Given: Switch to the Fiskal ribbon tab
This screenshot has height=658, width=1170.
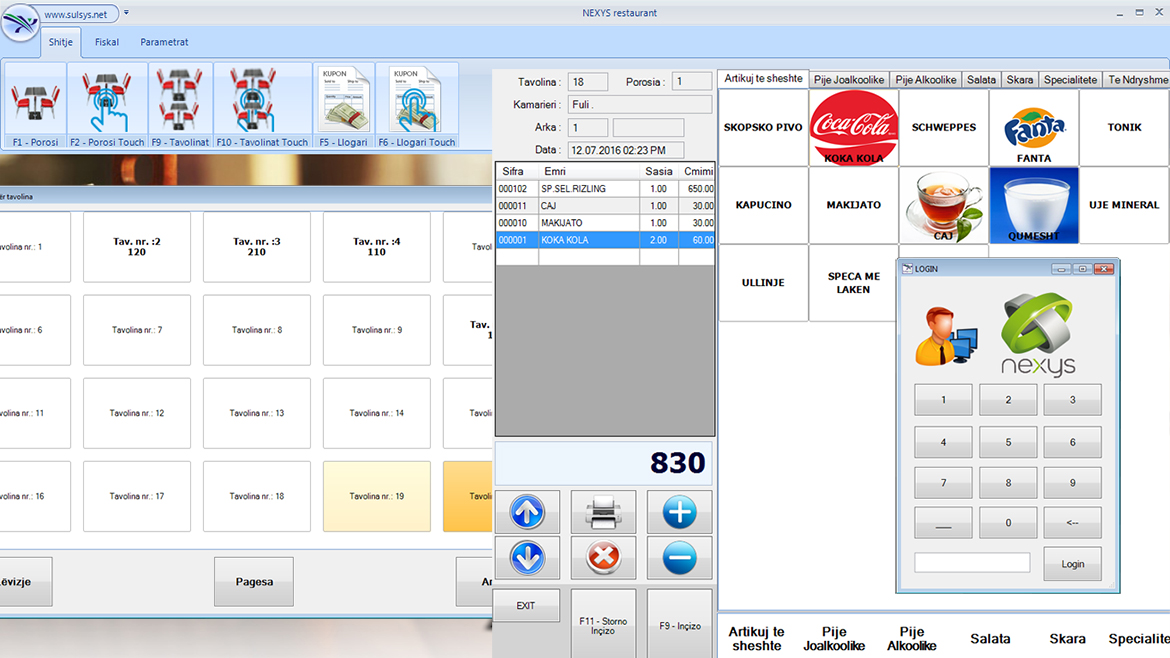Looking at the screenshot, I should [107, 42].
